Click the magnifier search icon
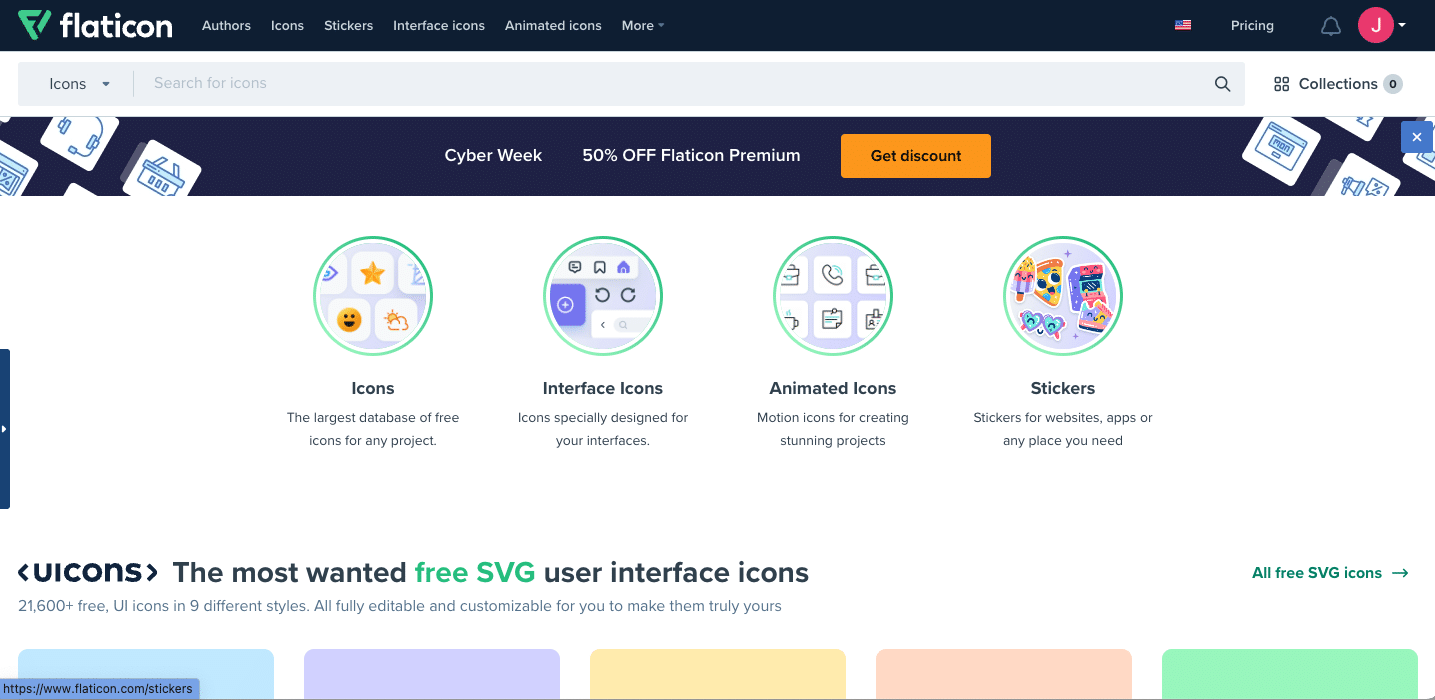 1222,84
